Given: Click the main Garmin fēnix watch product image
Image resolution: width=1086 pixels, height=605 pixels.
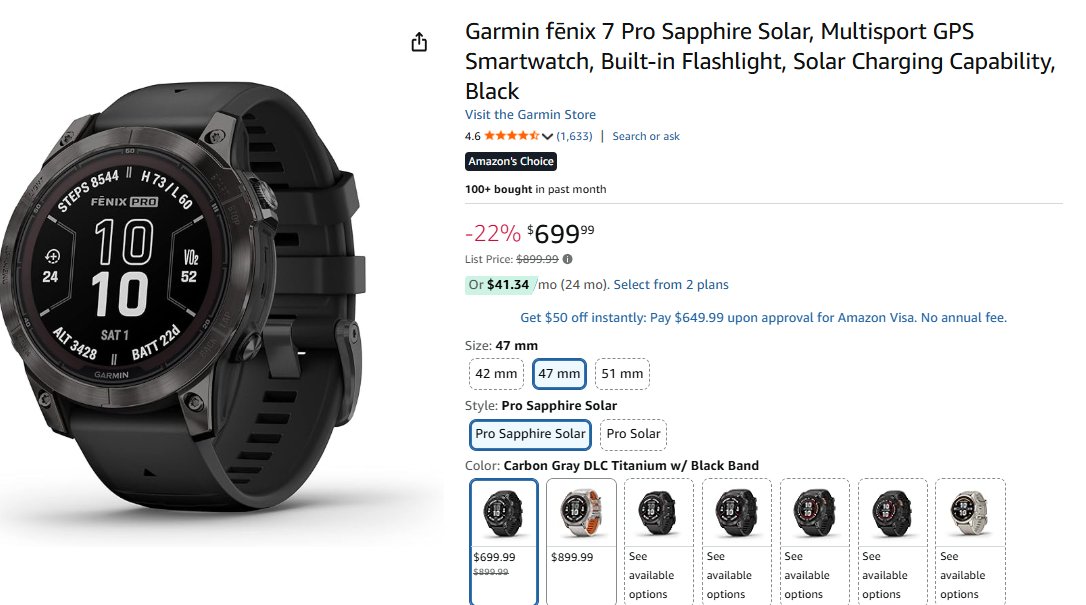Looking at the screenshot, I should click(180, 300).
